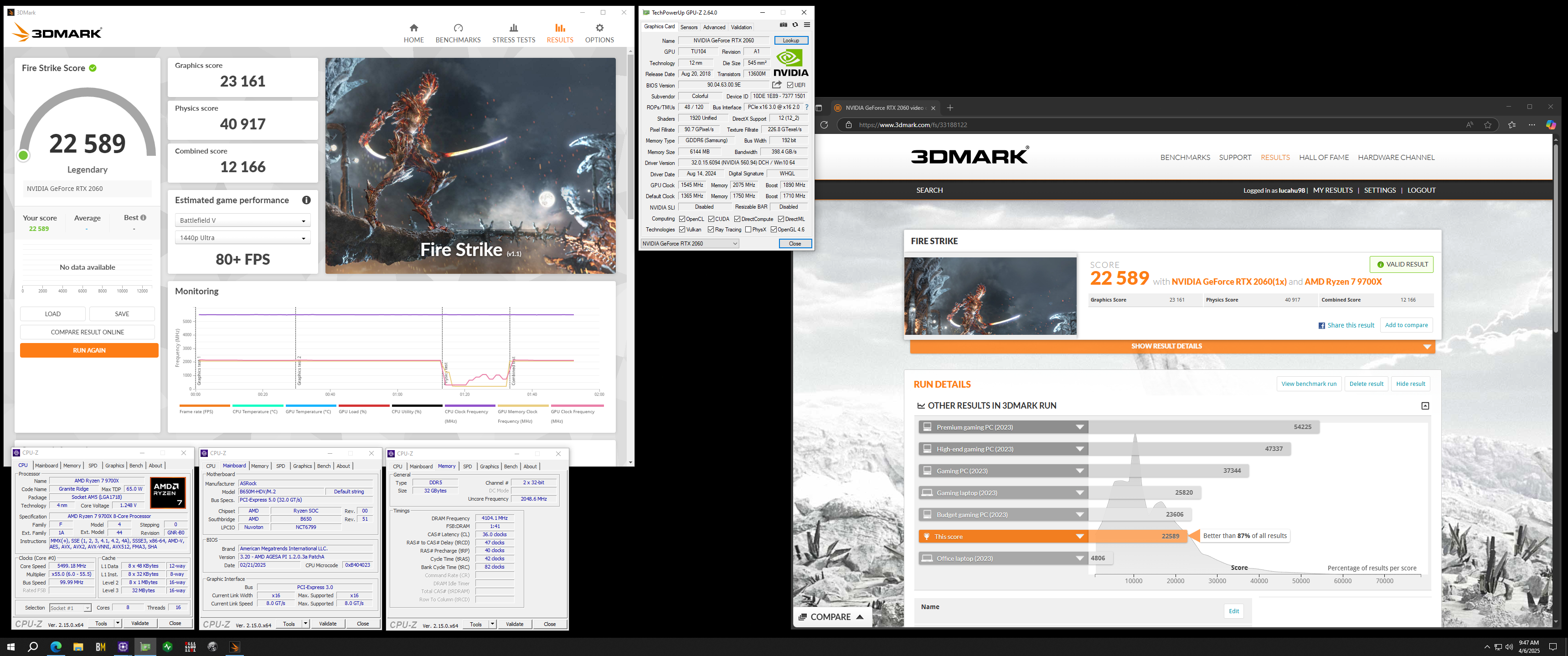The width and height of the screenshot is (1568, 656).
Task: Click the BIOS export share icon in GPU-Z
Action: coord(777,85)
